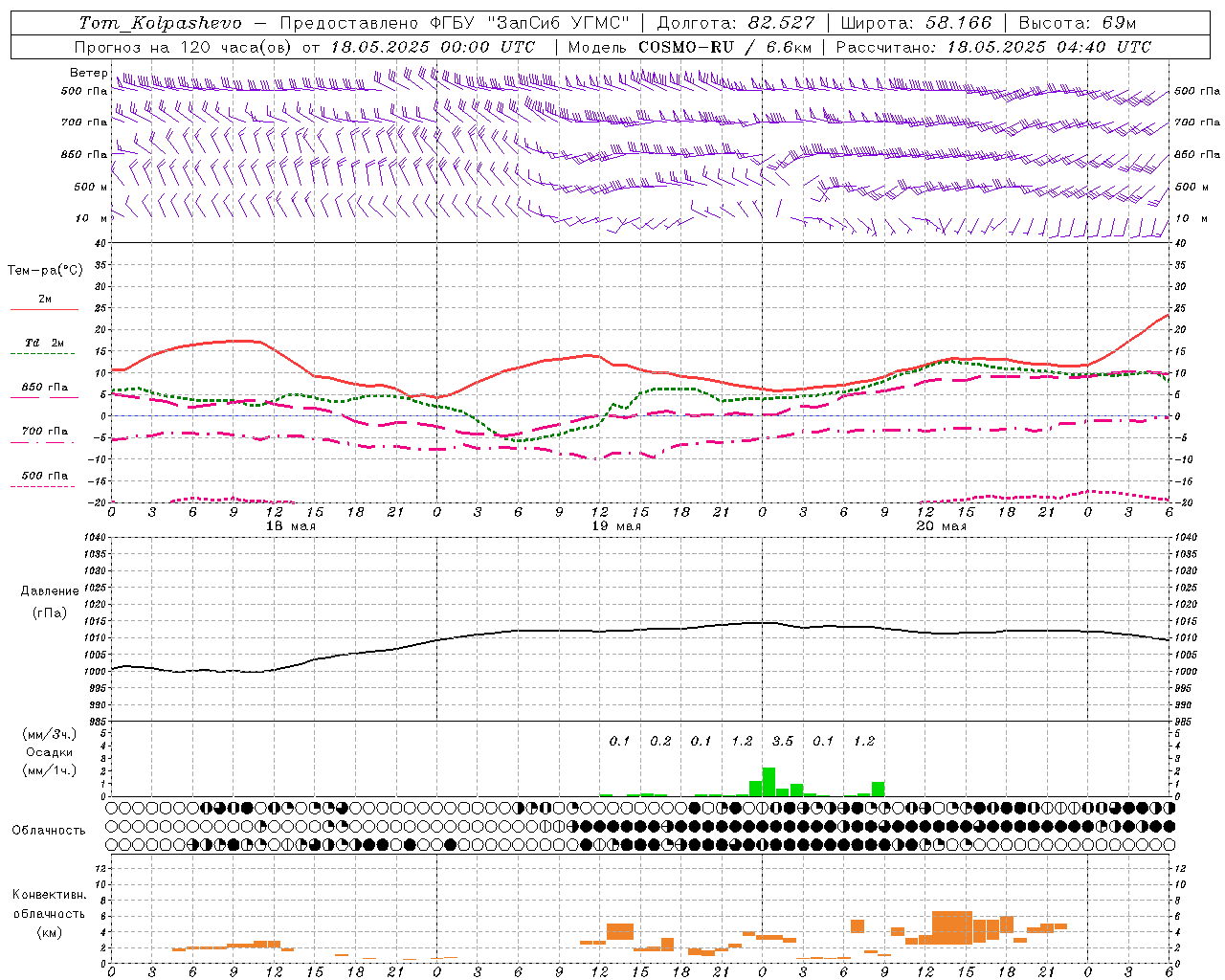Click the largest orange convective cloud block
Screen dimensions: 1225x980
pyautogui.click(x=952, y=927)
